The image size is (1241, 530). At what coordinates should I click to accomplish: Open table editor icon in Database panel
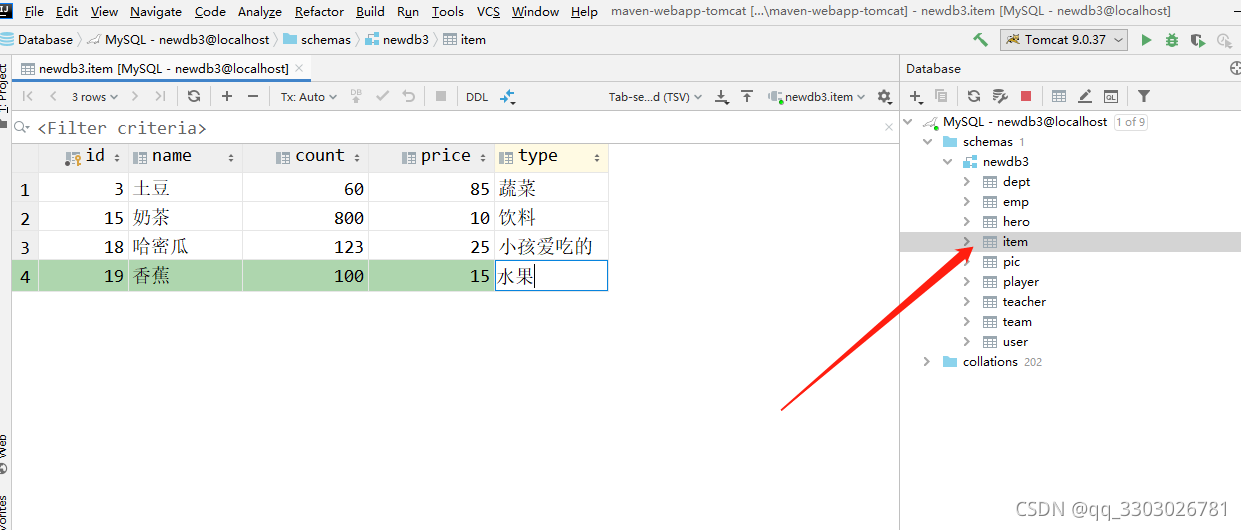(x=1059, y=96)
